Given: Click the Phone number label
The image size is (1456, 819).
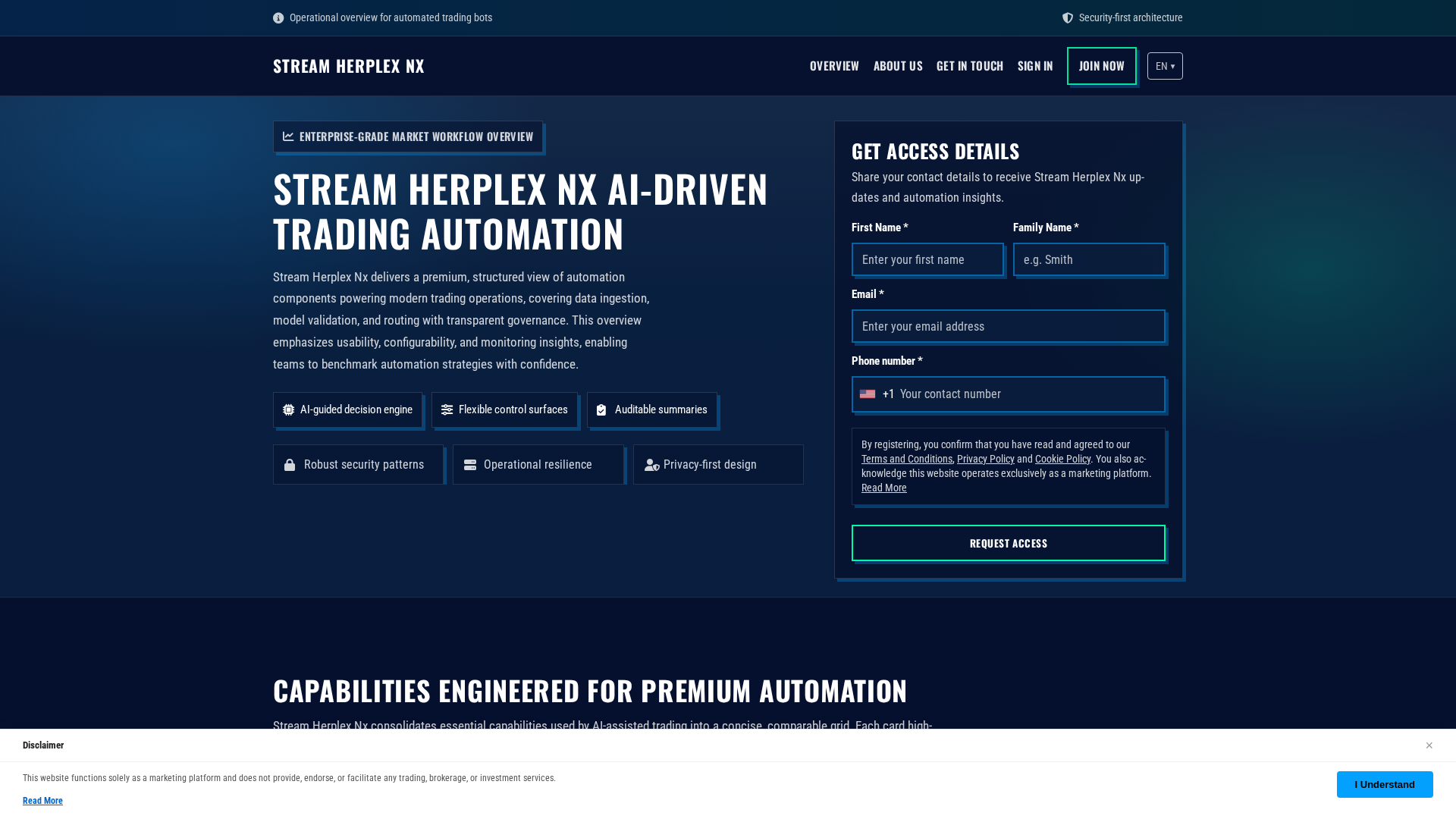Looking at the screenshot, I should [x=886, y=361].
